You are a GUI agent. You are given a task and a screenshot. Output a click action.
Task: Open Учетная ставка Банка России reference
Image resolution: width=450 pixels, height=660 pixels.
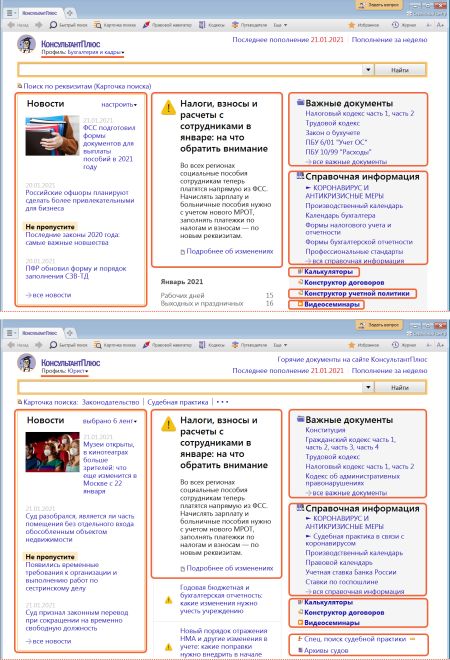[351, 572]
